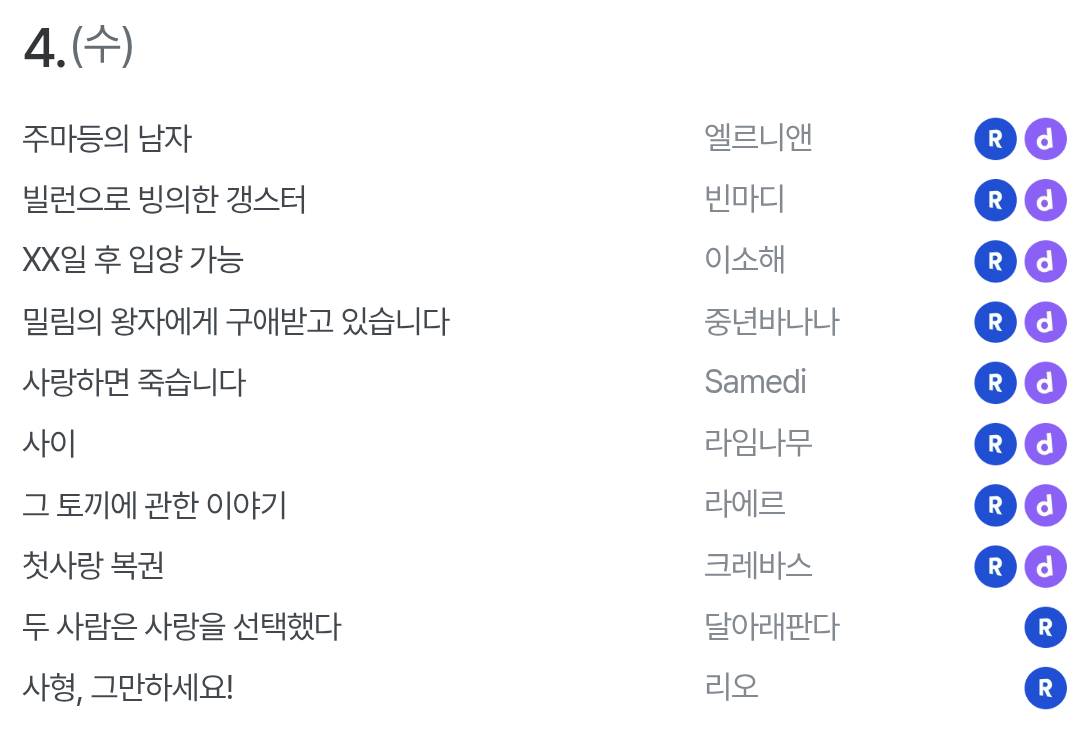Open the R icon next to 빈마디
This screenshot has width=1080, height=741.
(995, 200)
